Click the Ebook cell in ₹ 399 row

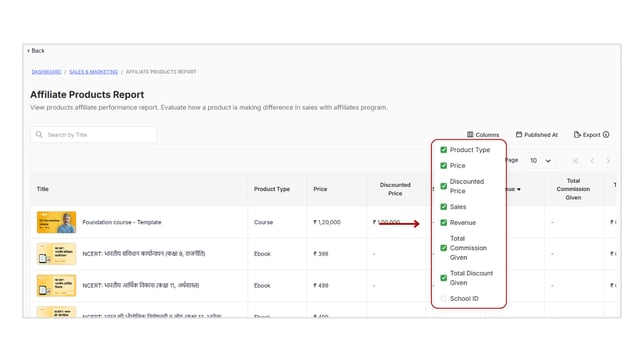(x=262, y=254)
